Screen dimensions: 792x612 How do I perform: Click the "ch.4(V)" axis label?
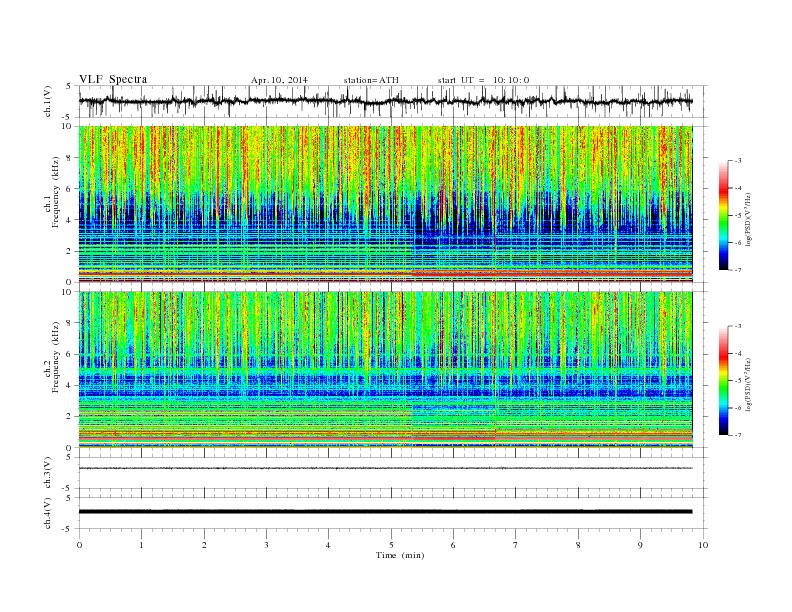[x=48, y=513]
